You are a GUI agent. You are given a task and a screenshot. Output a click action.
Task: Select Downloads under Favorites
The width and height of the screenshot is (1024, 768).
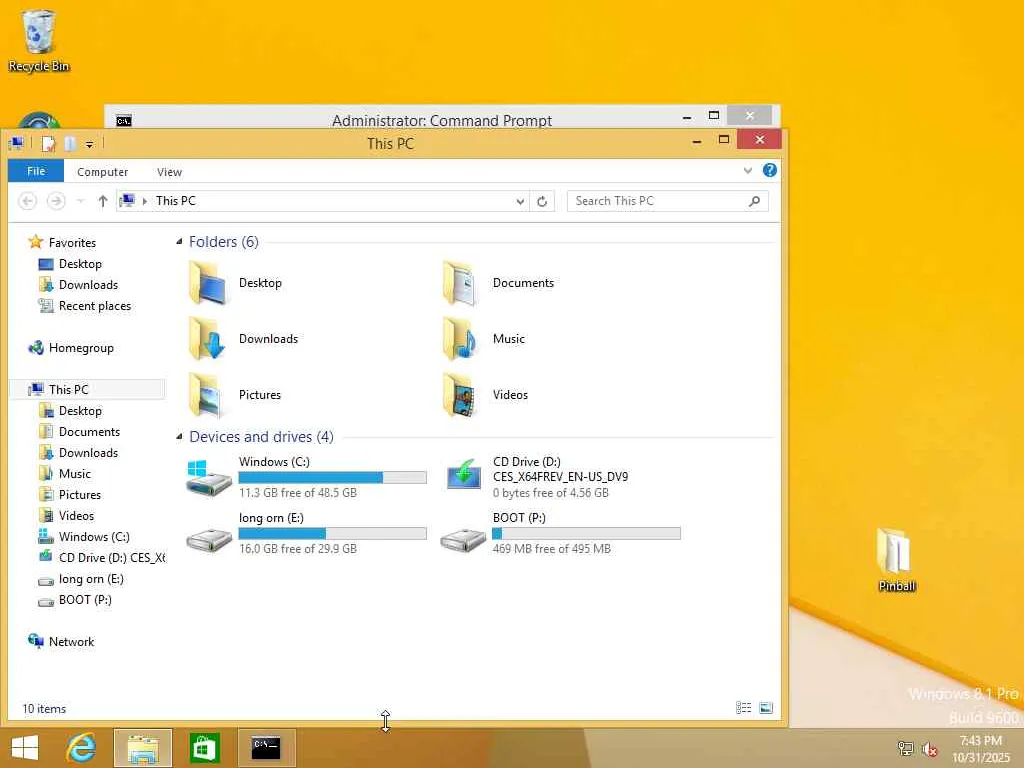pyautogui.click(x=88, y=285)
